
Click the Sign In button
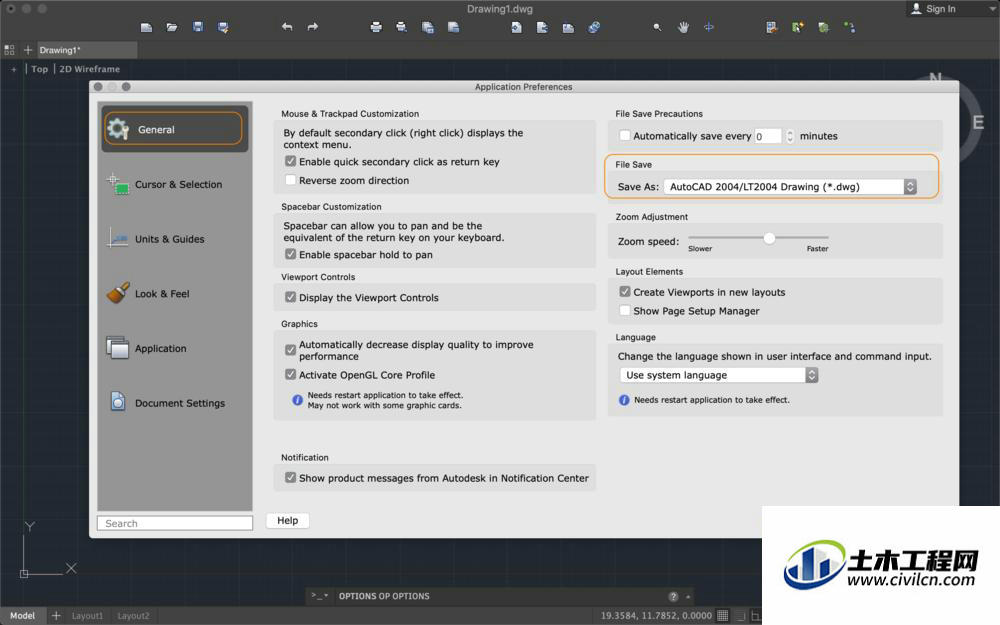(934, 8)
